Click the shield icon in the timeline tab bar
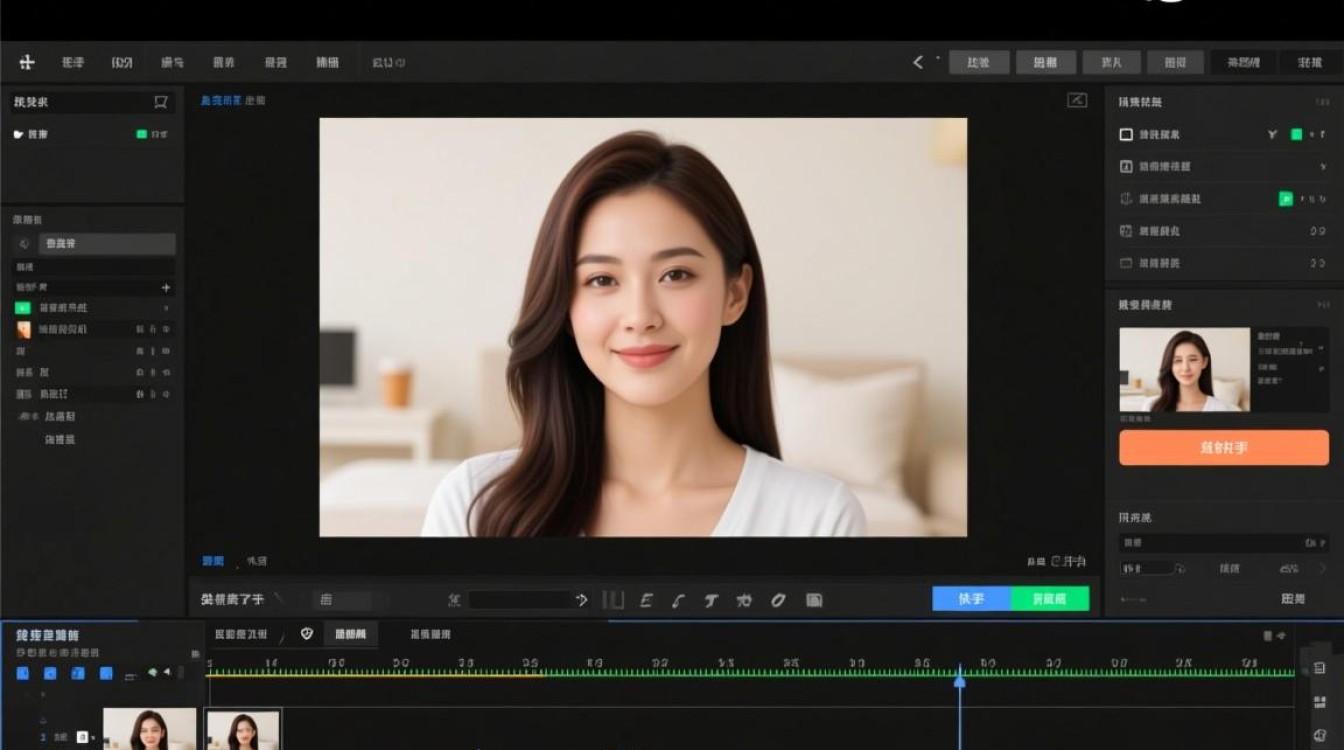The width and height of the screenshot is (1344, 750). 307,634
